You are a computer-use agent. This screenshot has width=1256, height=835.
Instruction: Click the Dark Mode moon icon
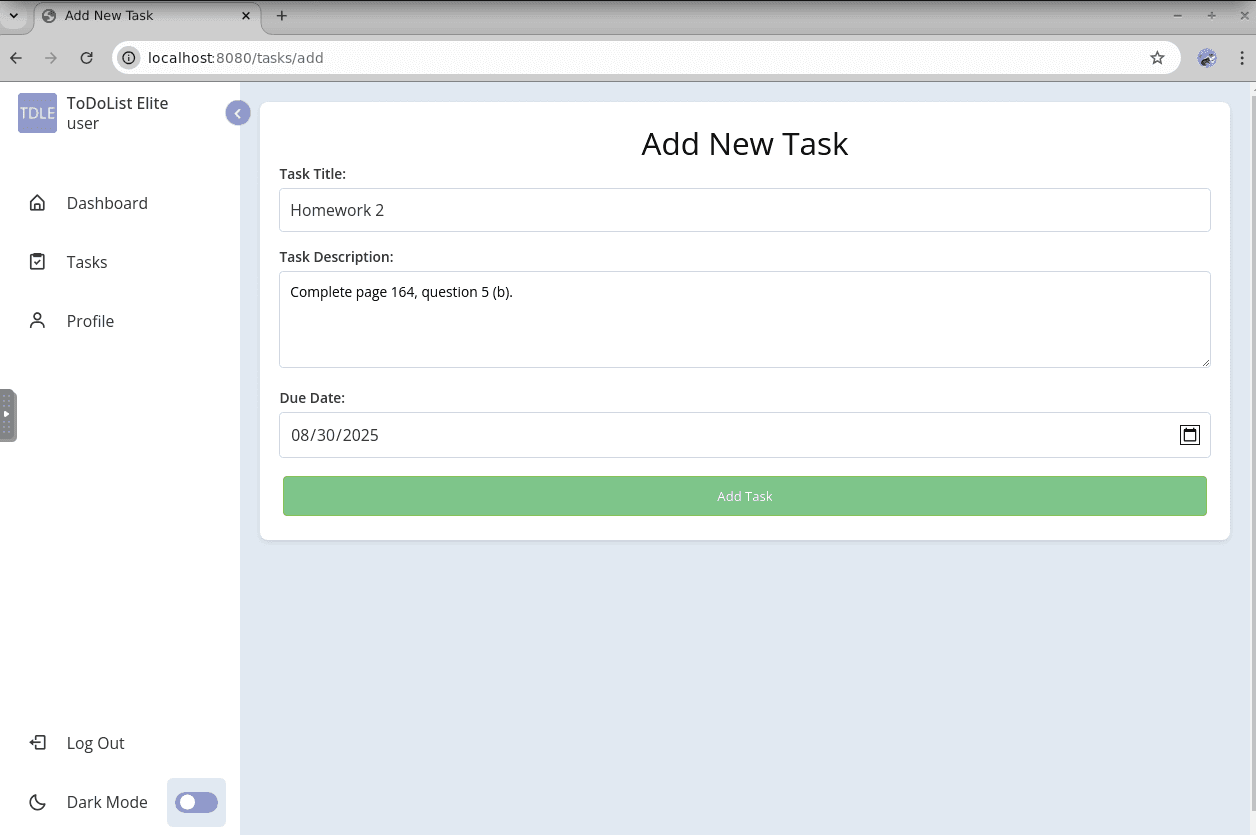(37, 802)
